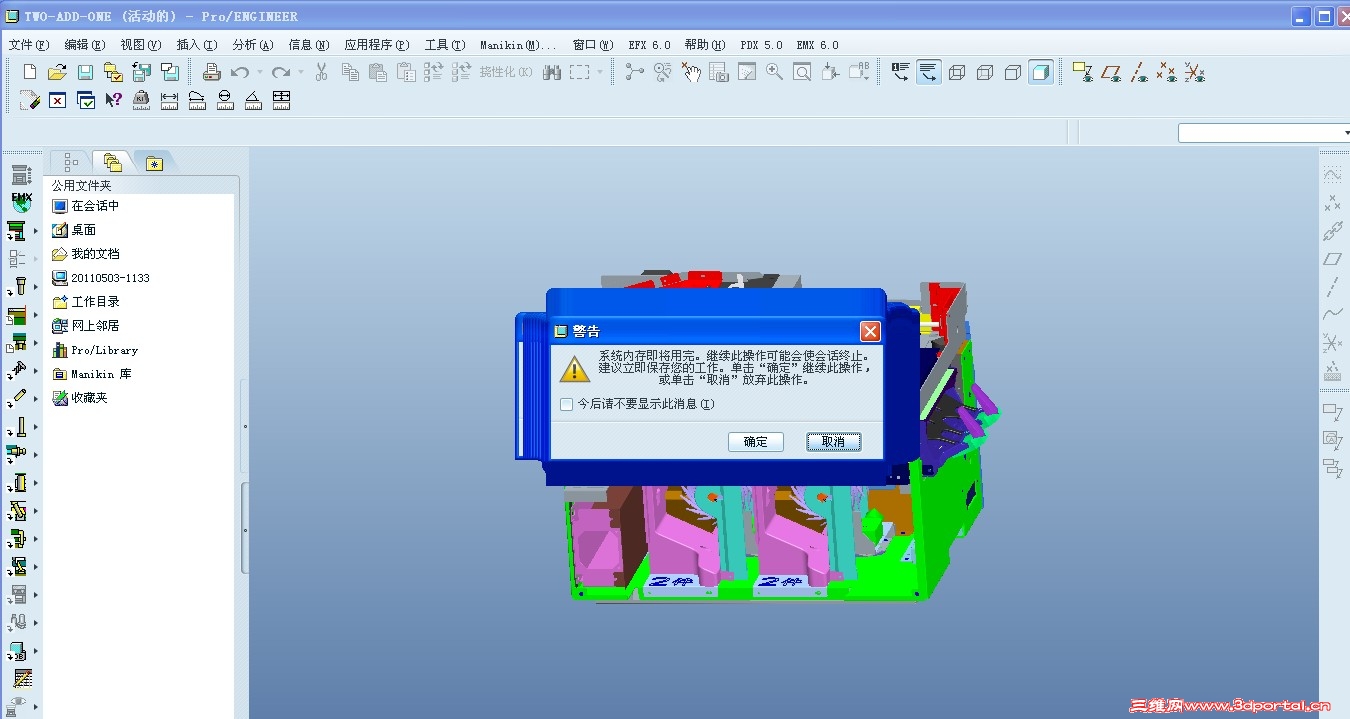Viewport: 1350px width, 719px height.
Task: Click the diameter measure icon
Action: tap(225, 100)
